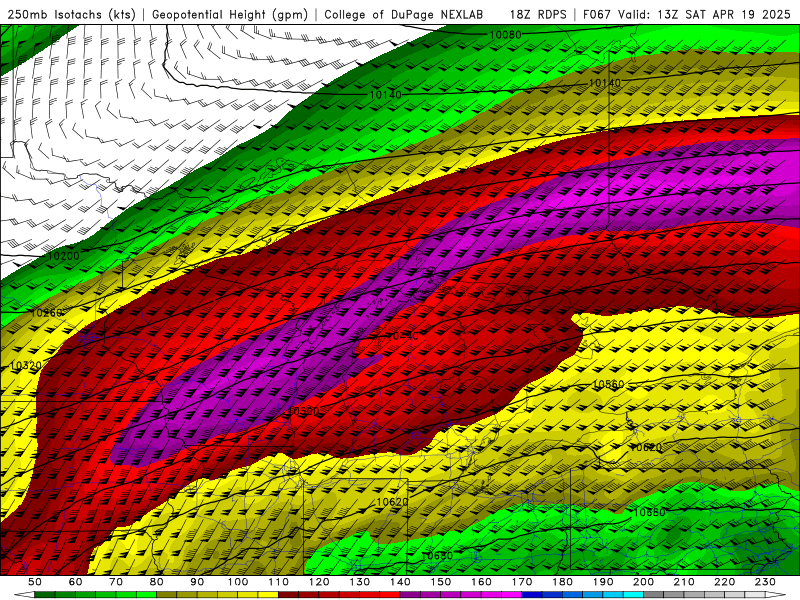Click the "250mb Isotachs (kts)" title text
Viewport: 800px width, 600px height.
pos(72,15)
